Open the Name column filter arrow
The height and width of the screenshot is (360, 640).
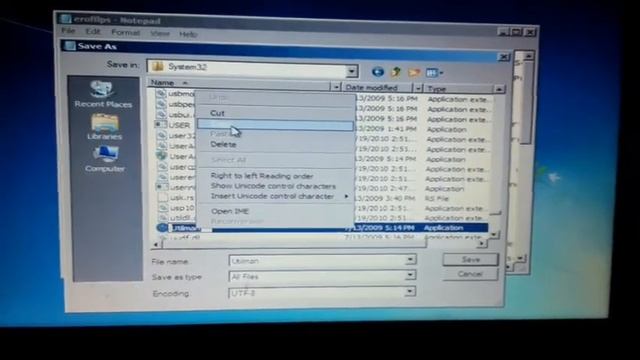336,87
